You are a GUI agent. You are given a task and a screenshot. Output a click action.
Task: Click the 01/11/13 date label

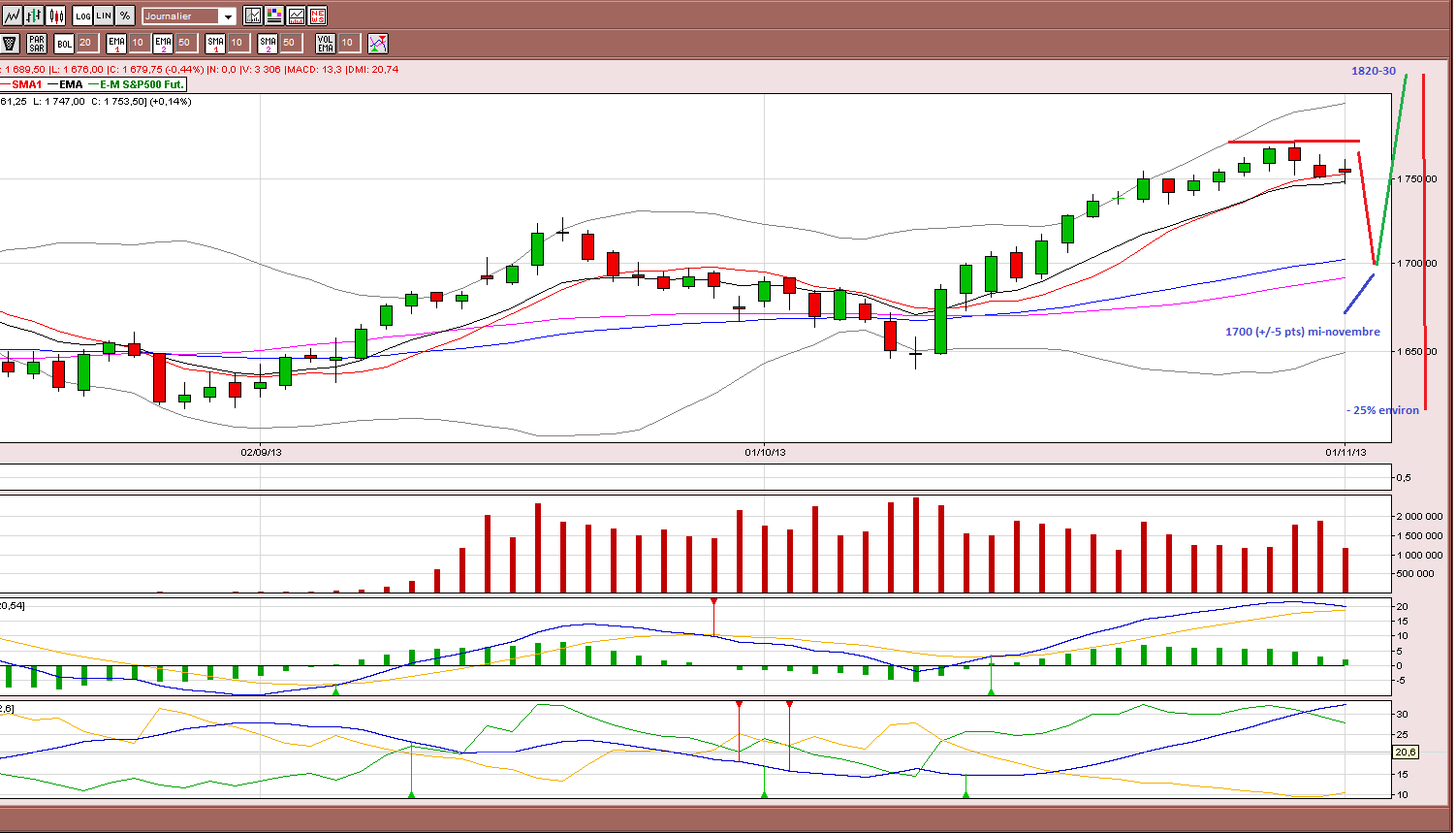1345,452
